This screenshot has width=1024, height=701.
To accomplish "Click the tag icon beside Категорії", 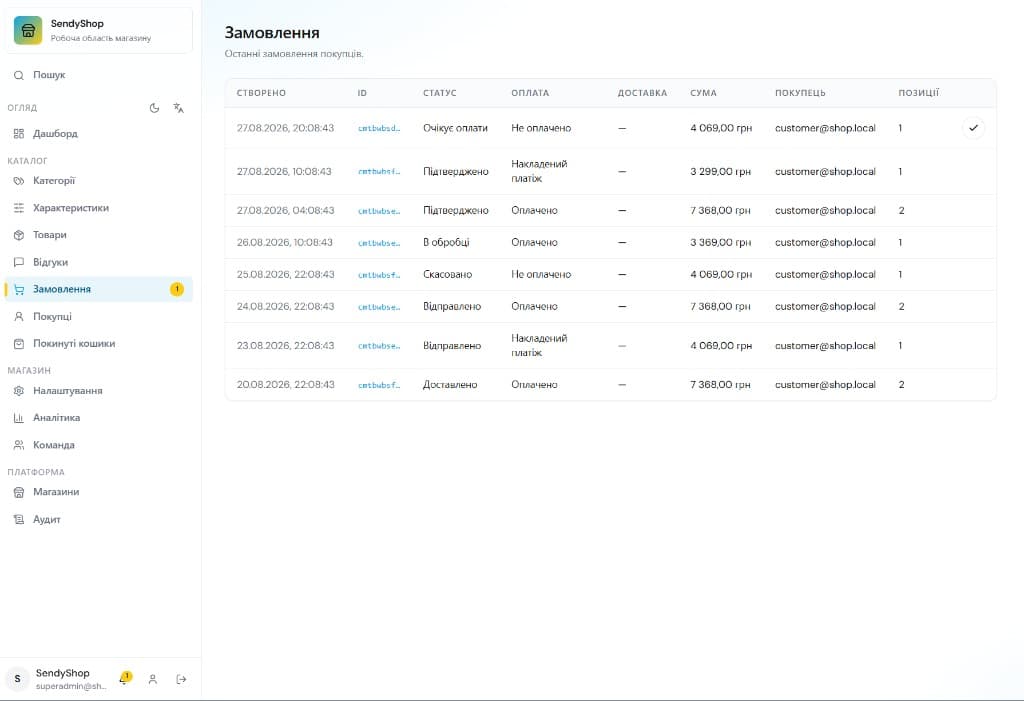I will (19, 181).
